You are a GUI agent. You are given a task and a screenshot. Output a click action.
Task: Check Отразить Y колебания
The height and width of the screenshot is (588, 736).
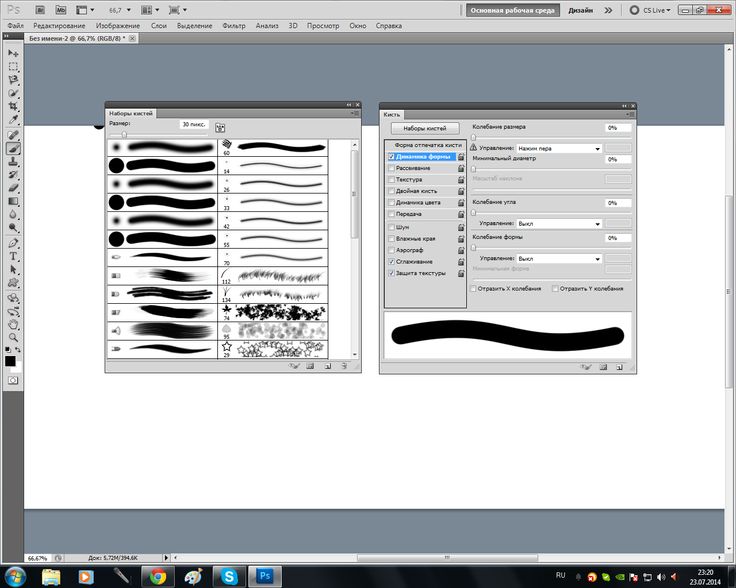coord(555,289)
